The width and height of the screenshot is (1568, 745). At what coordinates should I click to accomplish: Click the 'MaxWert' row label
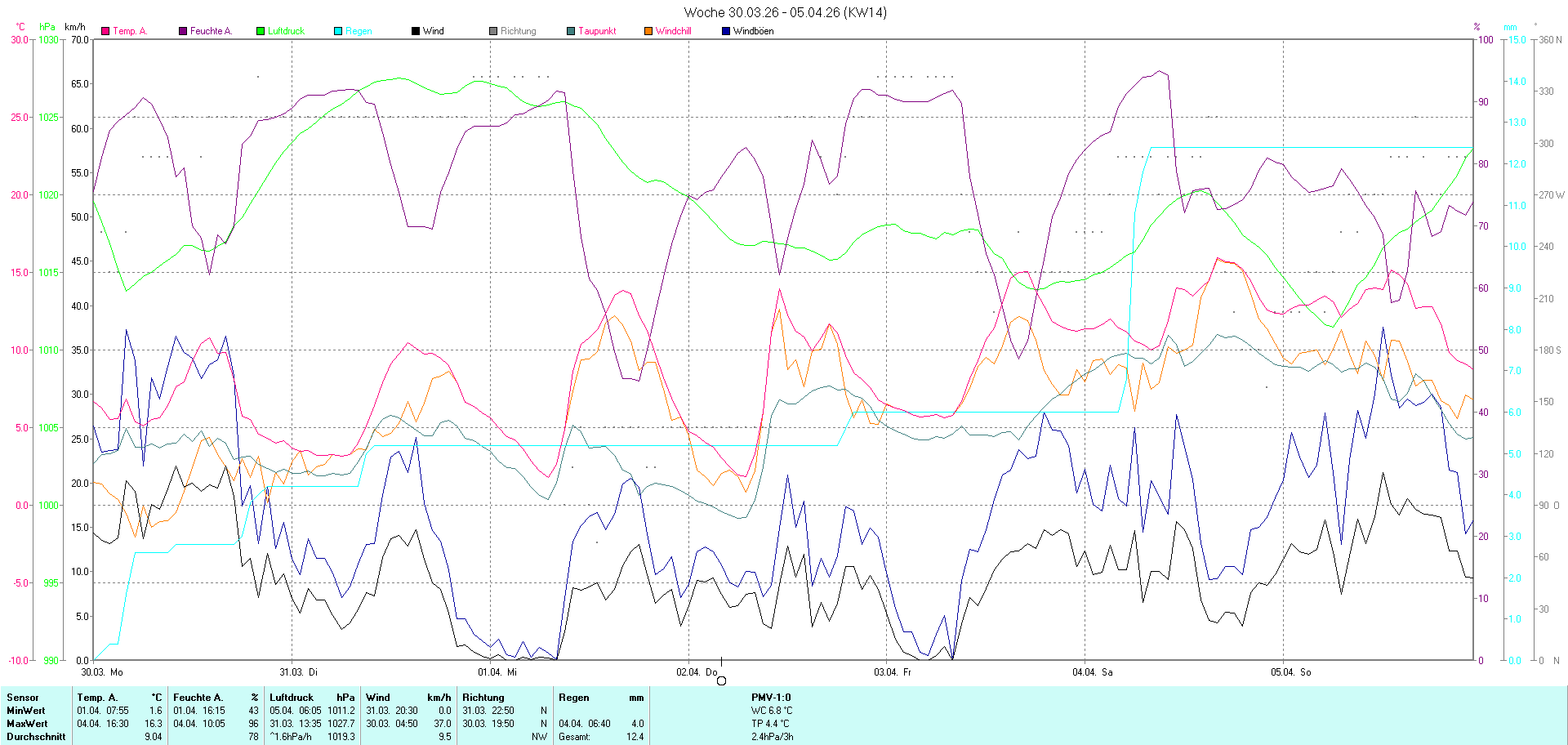coord(27,724)
